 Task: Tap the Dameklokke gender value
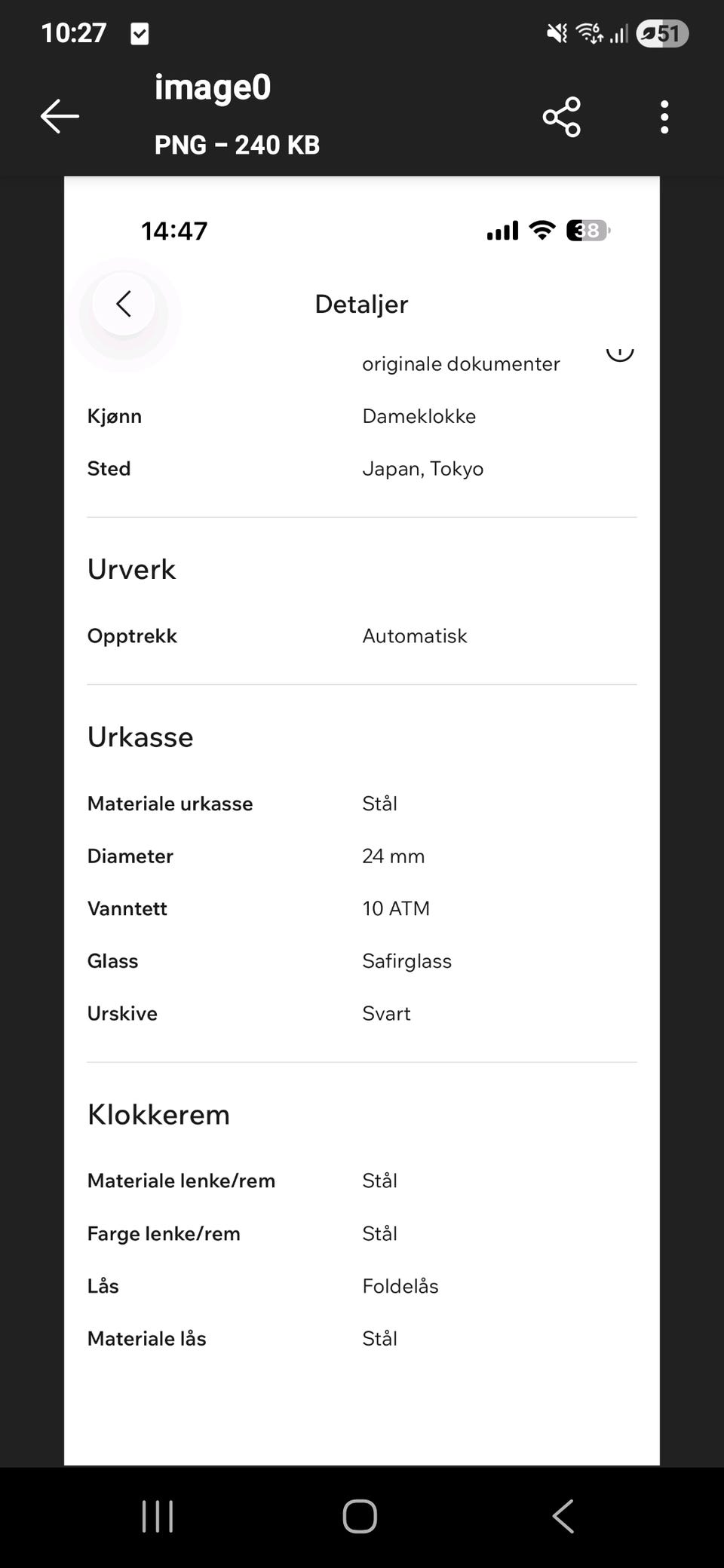click(x=419, y=416)
